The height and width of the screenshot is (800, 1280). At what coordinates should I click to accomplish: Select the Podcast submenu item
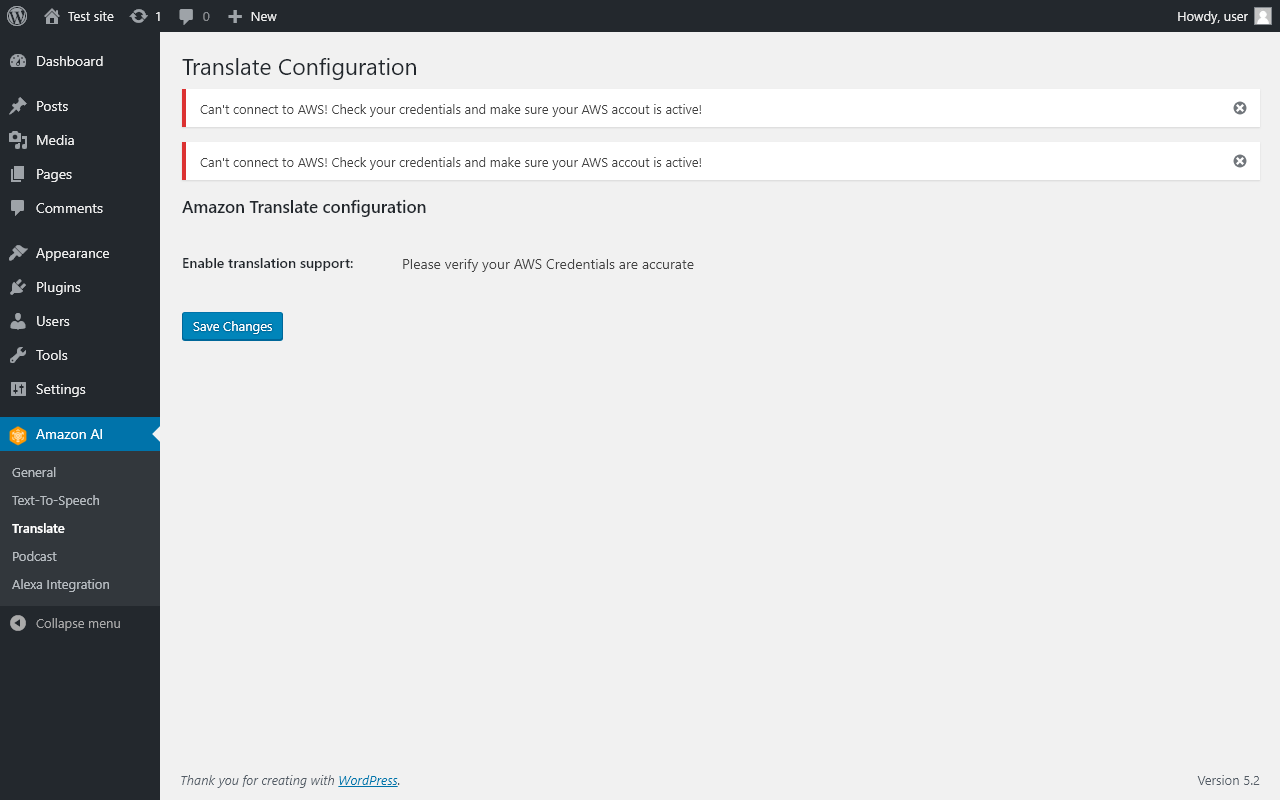pos(34,556)
